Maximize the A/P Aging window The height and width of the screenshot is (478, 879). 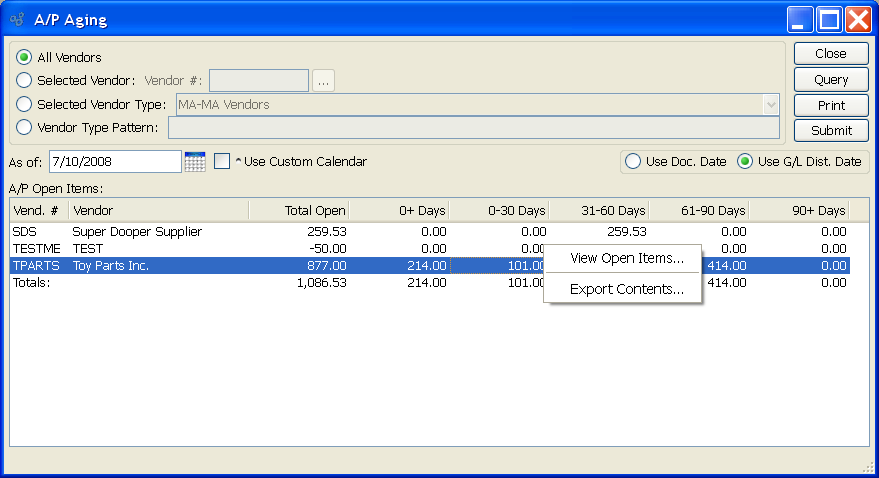[829, 19]
